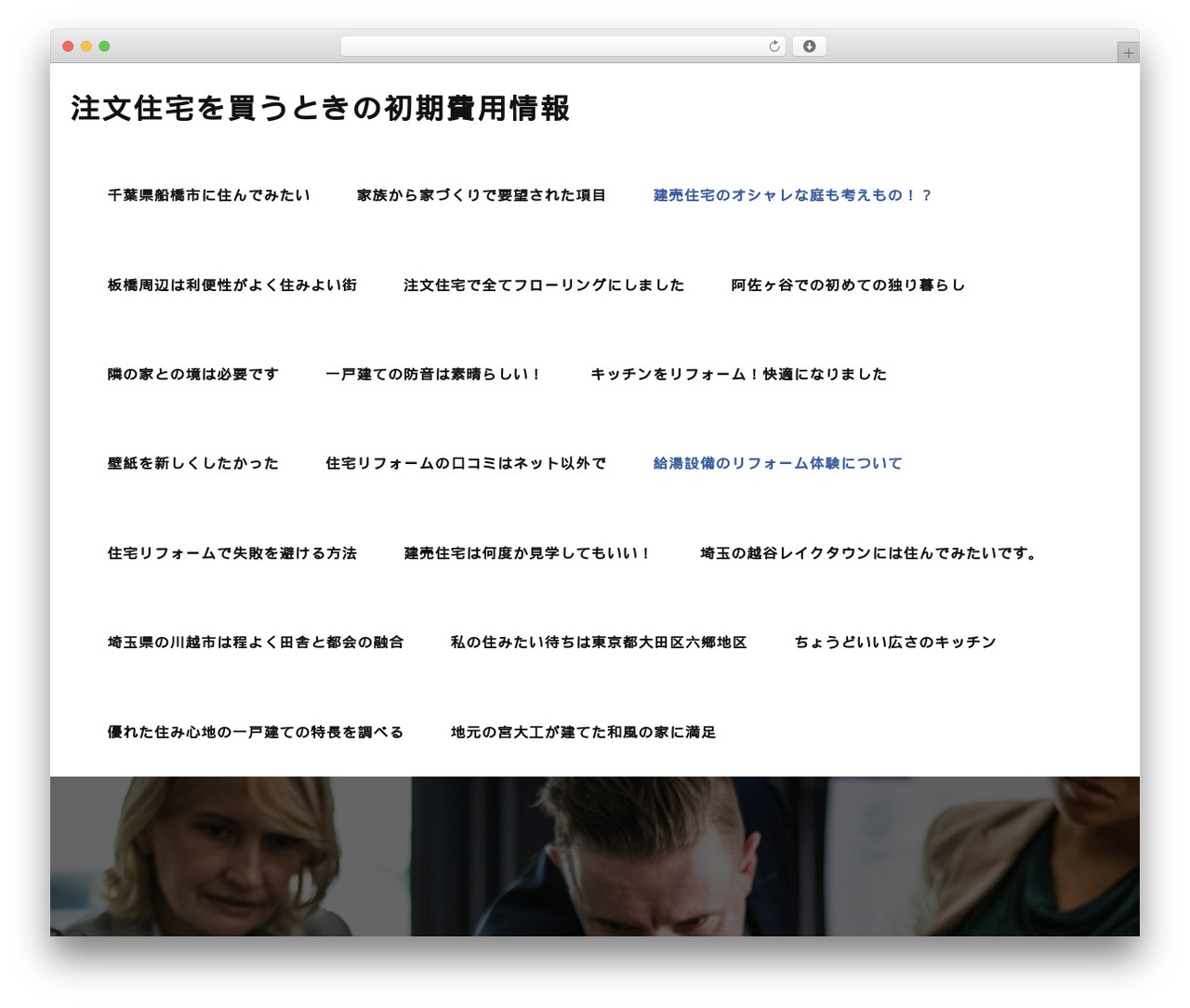Viewport: 1190px width, 1008px height.
Task: Open 優れた住み心地の一戸建ての特長を調べる page
Action: coord(256,732)
